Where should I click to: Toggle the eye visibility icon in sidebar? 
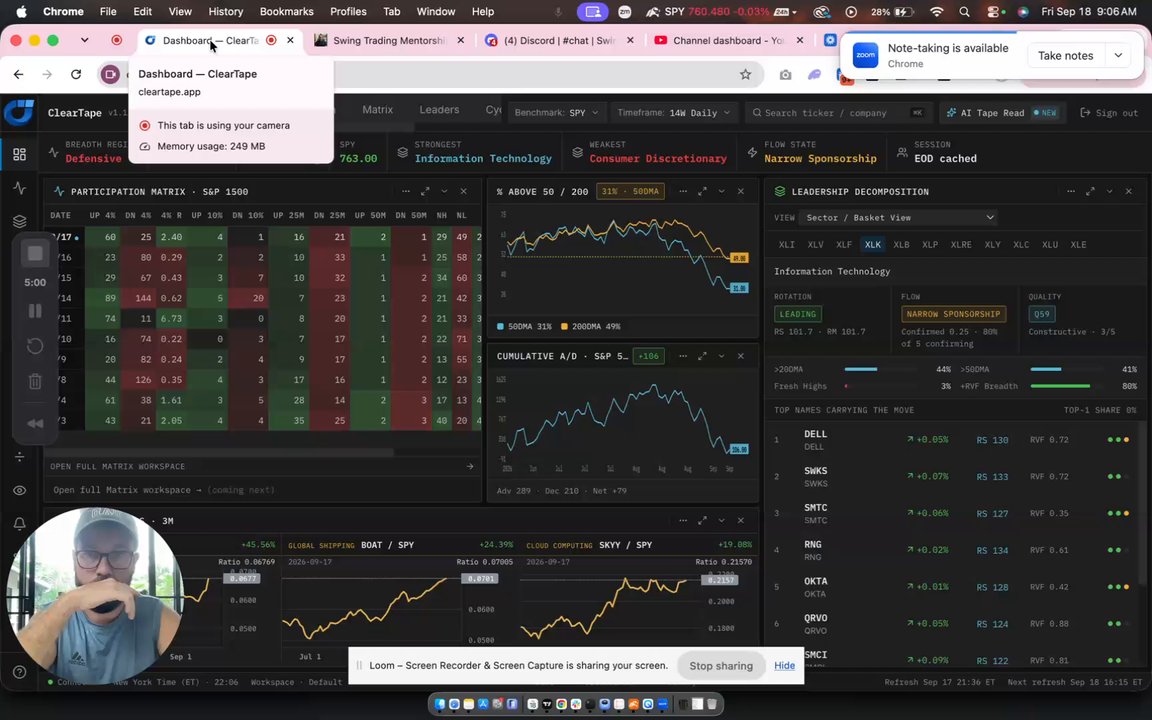(x=20, y=490)
